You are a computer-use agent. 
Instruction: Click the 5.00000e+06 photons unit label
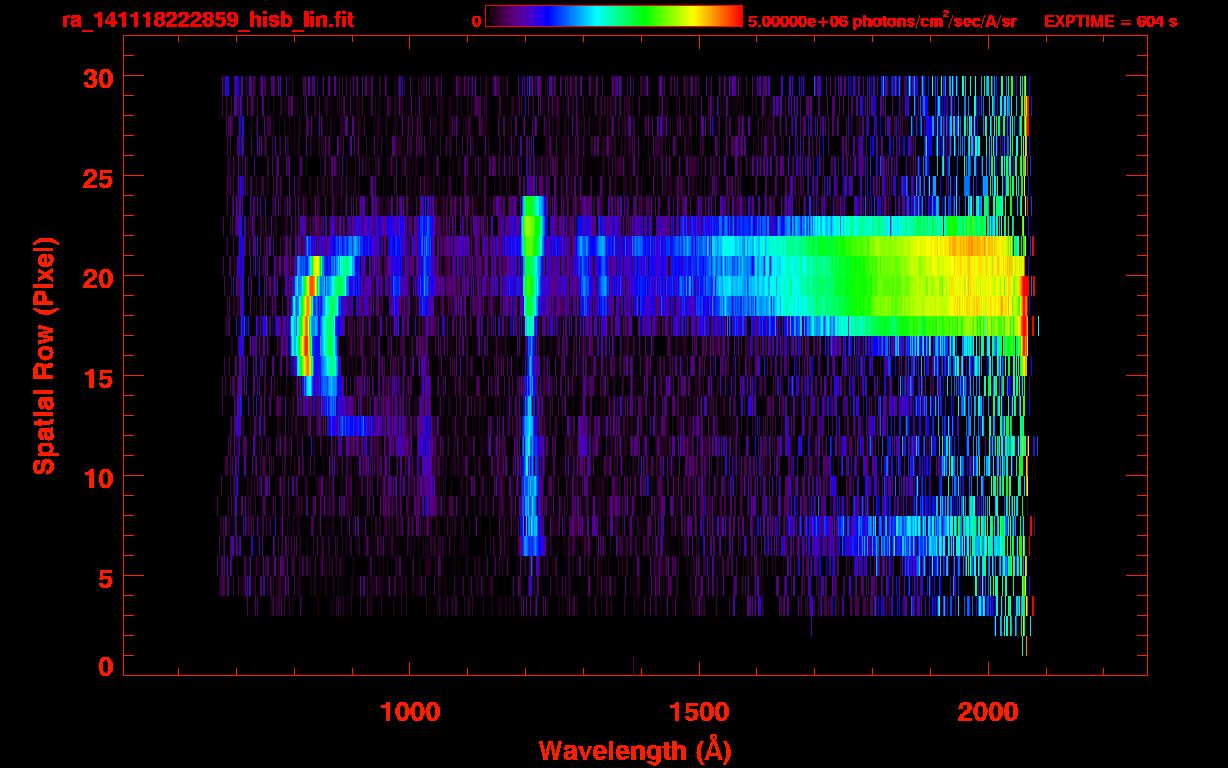[x=882, y=20]
